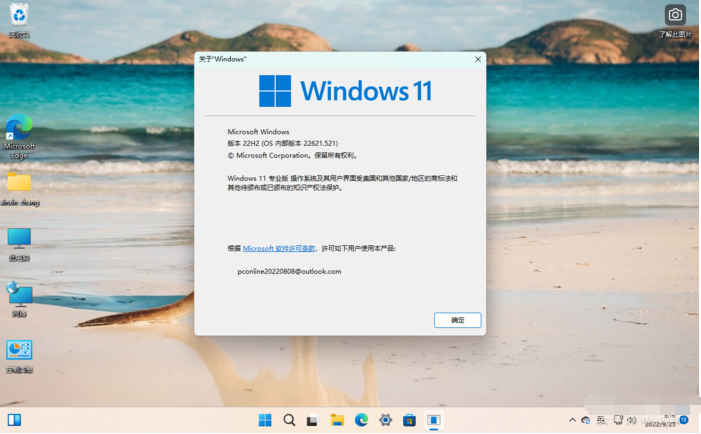The width and height of the screenshot is (701, 434).
Task: Close the About Windows dialog
Action: [x=478, y=59]
